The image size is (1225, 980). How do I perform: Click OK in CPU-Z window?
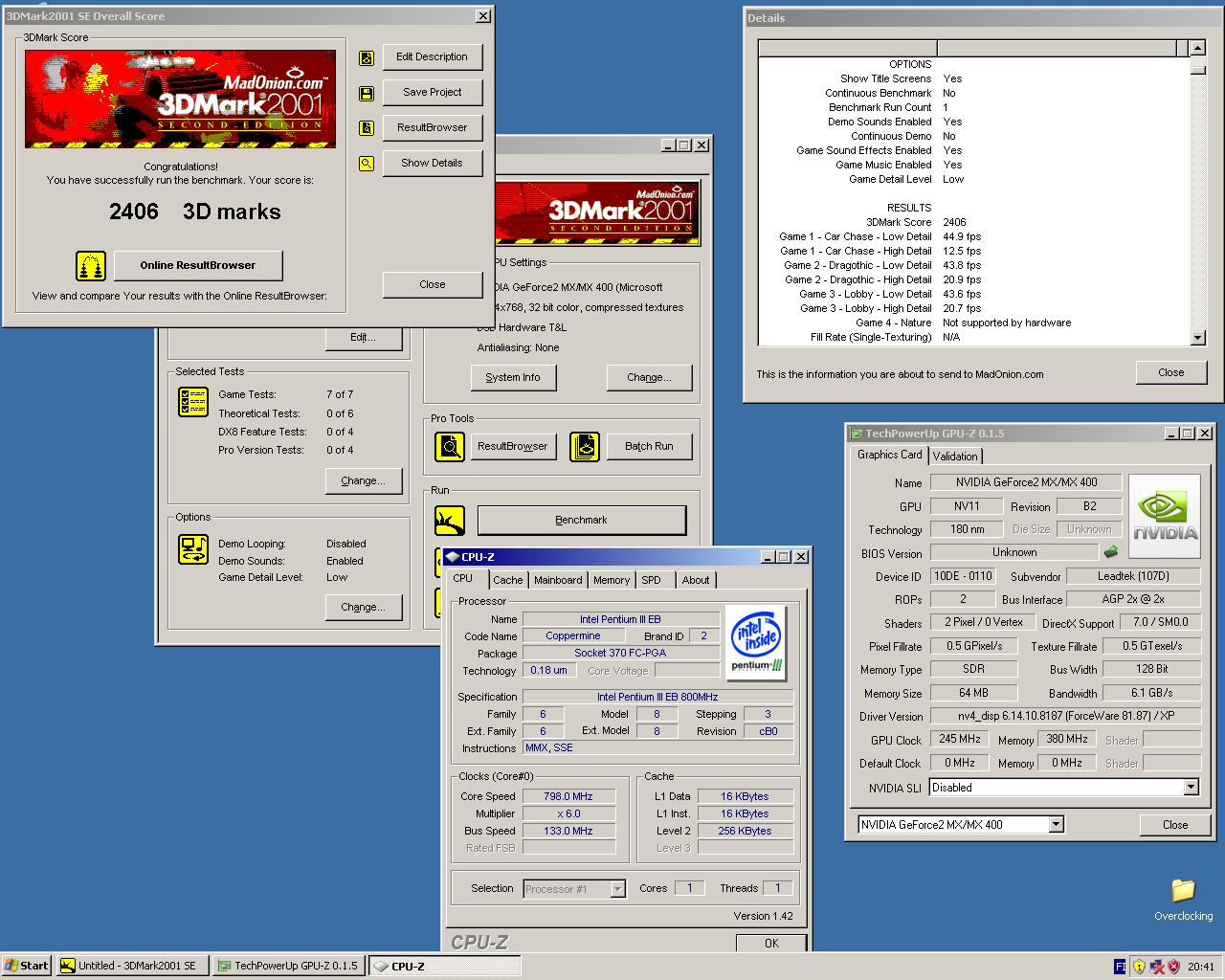coord(771,944)
